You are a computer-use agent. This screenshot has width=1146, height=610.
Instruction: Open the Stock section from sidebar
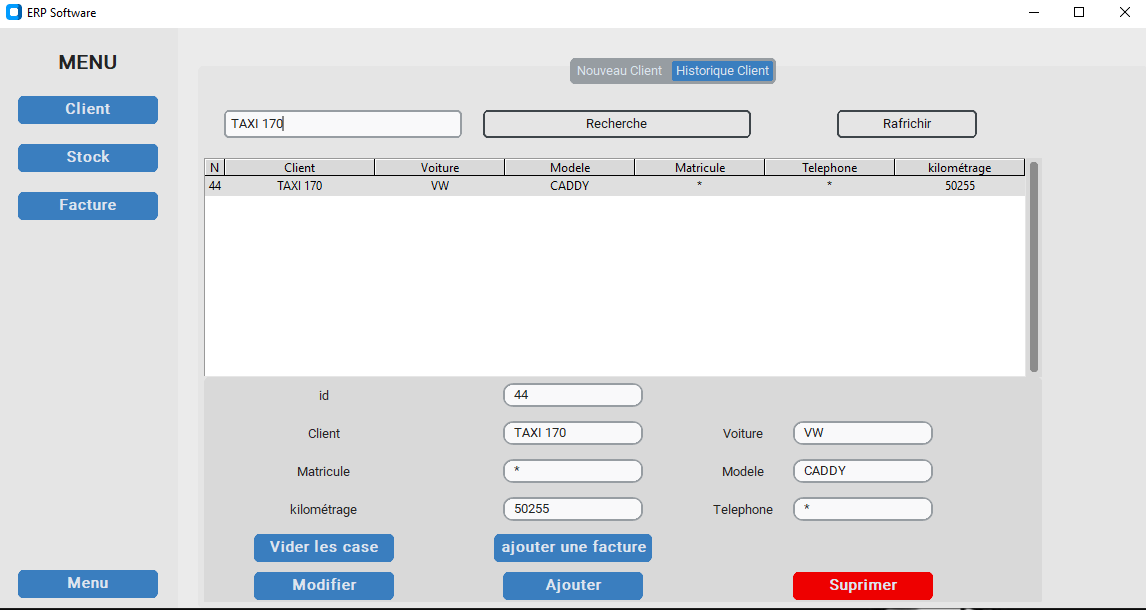(87, 157)
